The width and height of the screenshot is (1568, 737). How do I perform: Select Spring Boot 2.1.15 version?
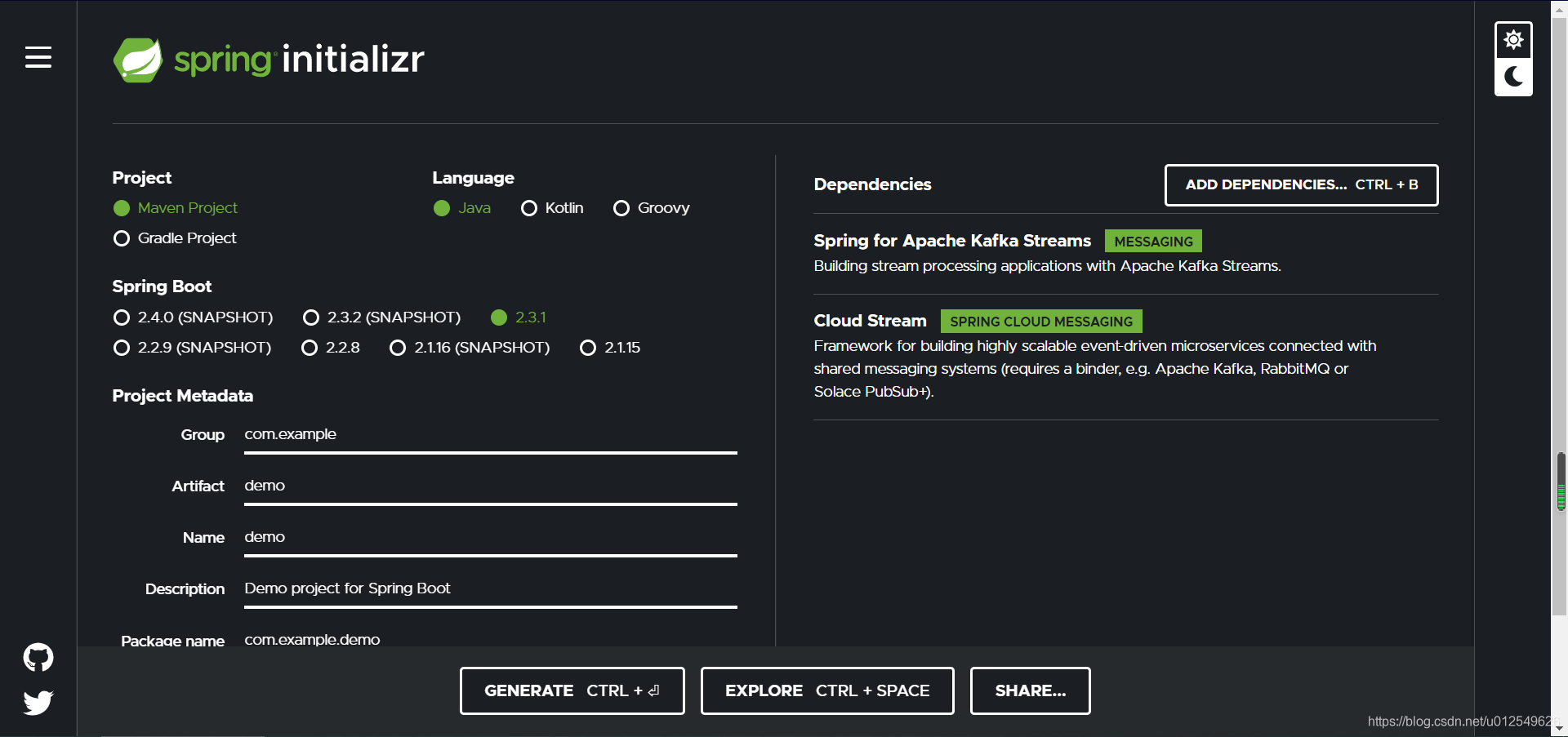[588, 348]
